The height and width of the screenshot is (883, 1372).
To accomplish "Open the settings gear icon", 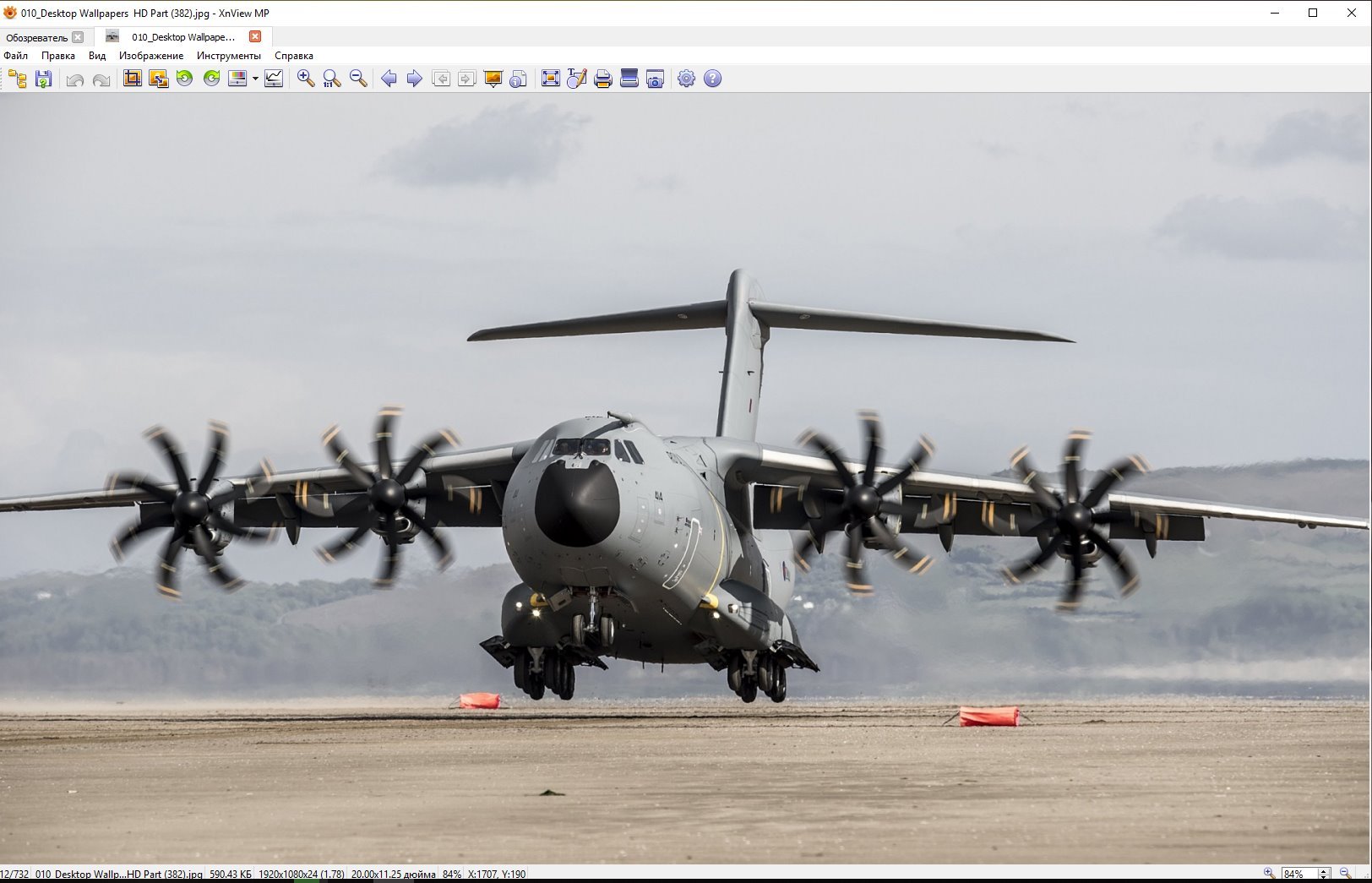I will (x=687, y=79).
